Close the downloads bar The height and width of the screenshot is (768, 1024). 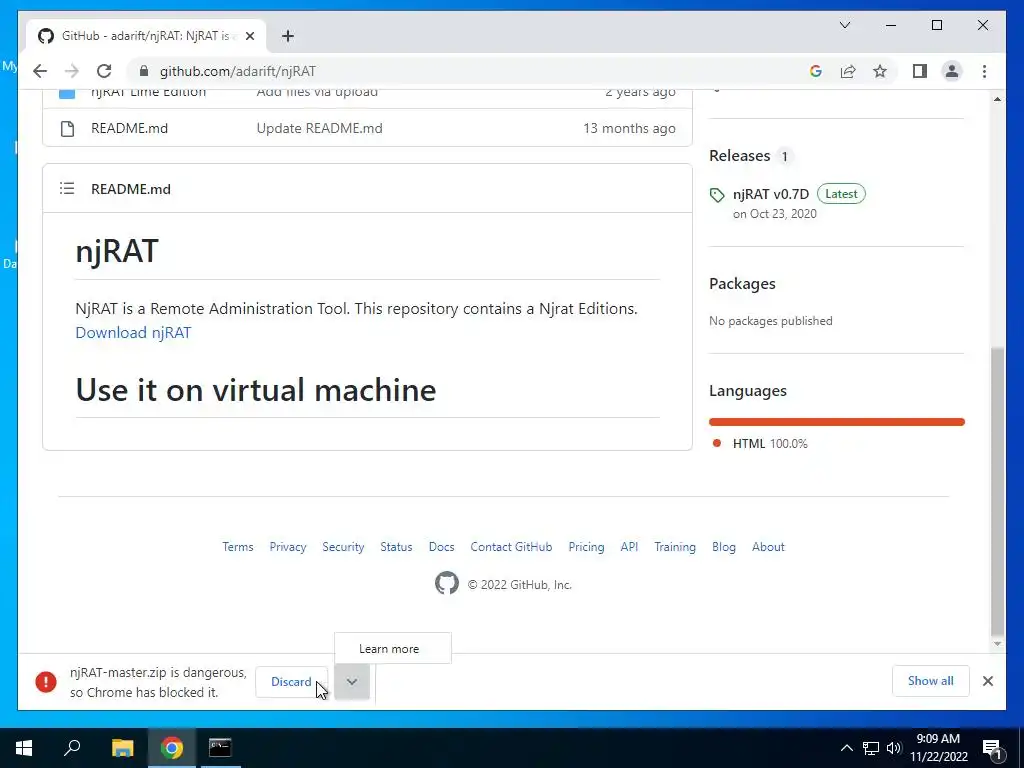987,681
